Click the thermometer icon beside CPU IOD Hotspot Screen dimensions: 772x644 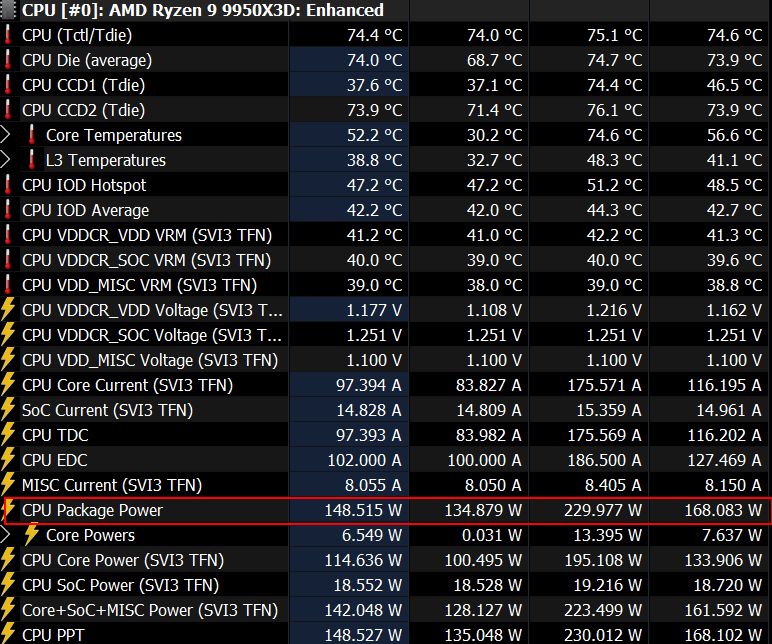(x=8, y=185)
